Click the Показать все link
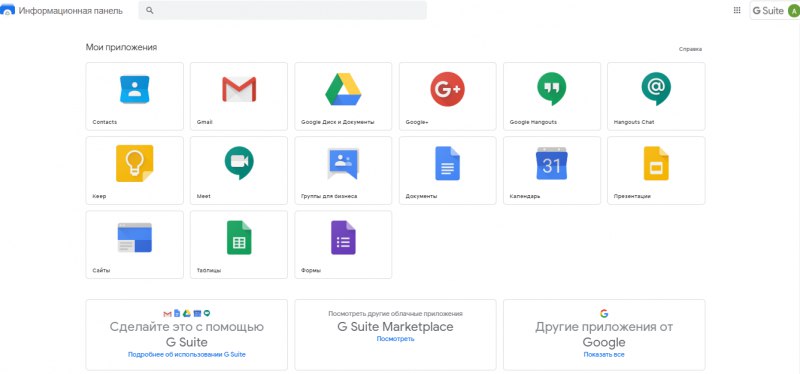The width and height of the screenshot is (800, 374). point(604,355)
